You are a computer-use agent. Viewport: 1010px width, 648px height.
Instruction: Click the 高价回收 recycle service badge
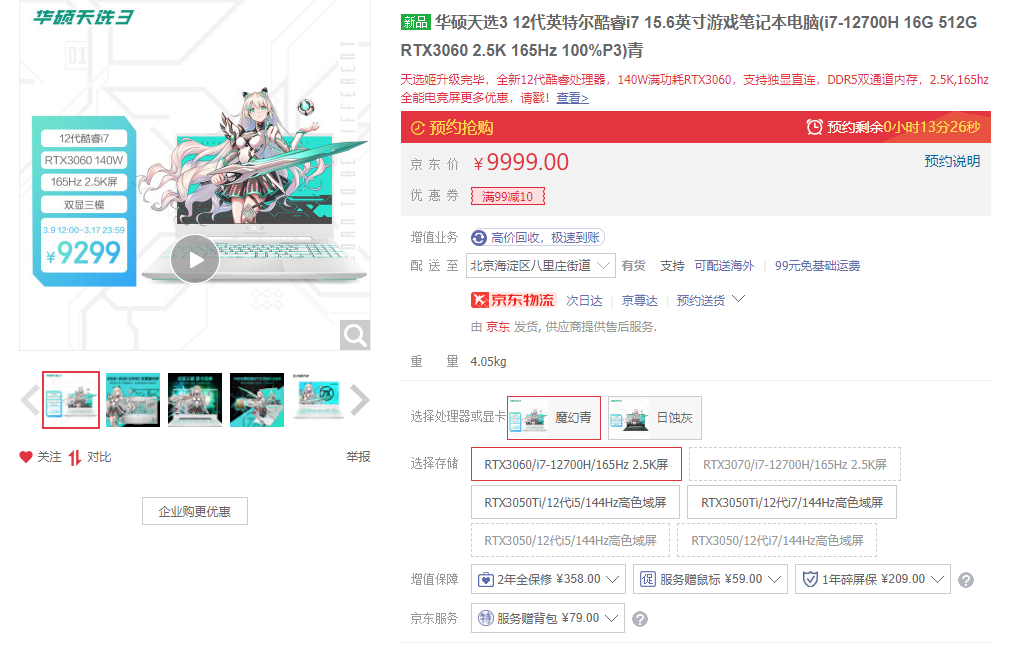[x=537, y=237]
